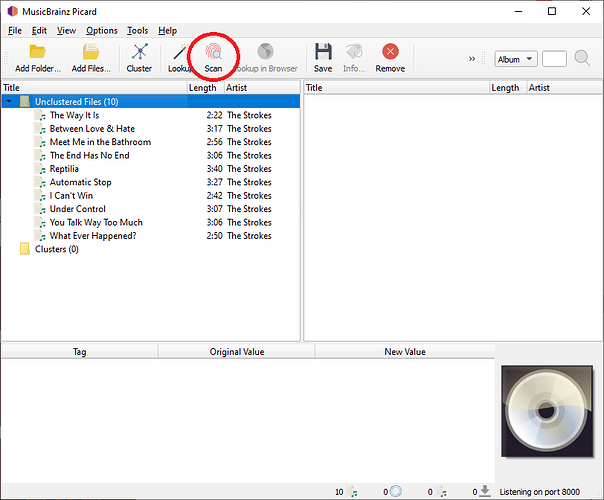Click the right pane Length column header
604x500 pixels.
[508, 87]
